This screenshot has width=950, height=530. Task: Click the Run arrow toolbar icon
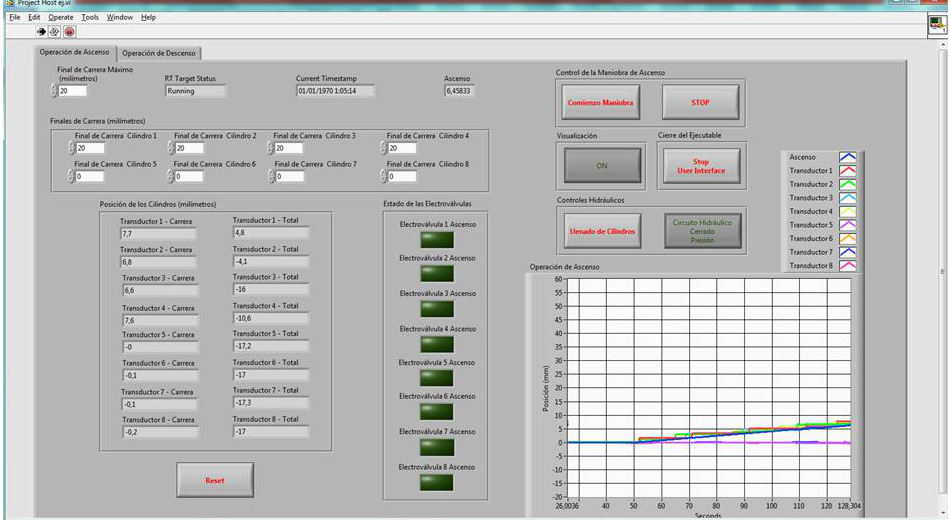click(41, 31)
